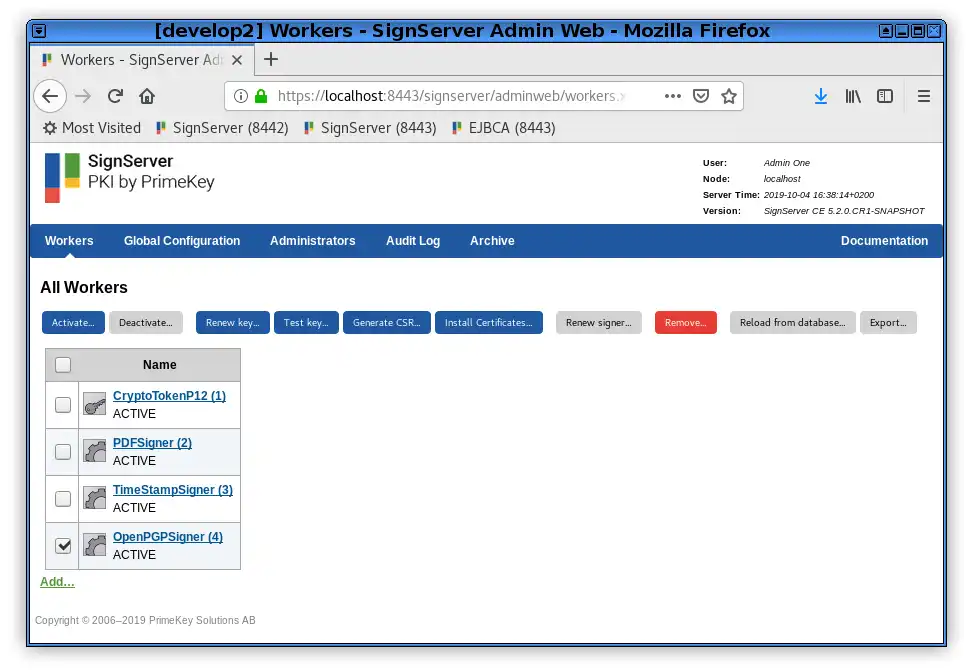This screenshot has width=972, height=670.
Task: Click the PDFSigner gear icon
Action: tap(95, 451)
